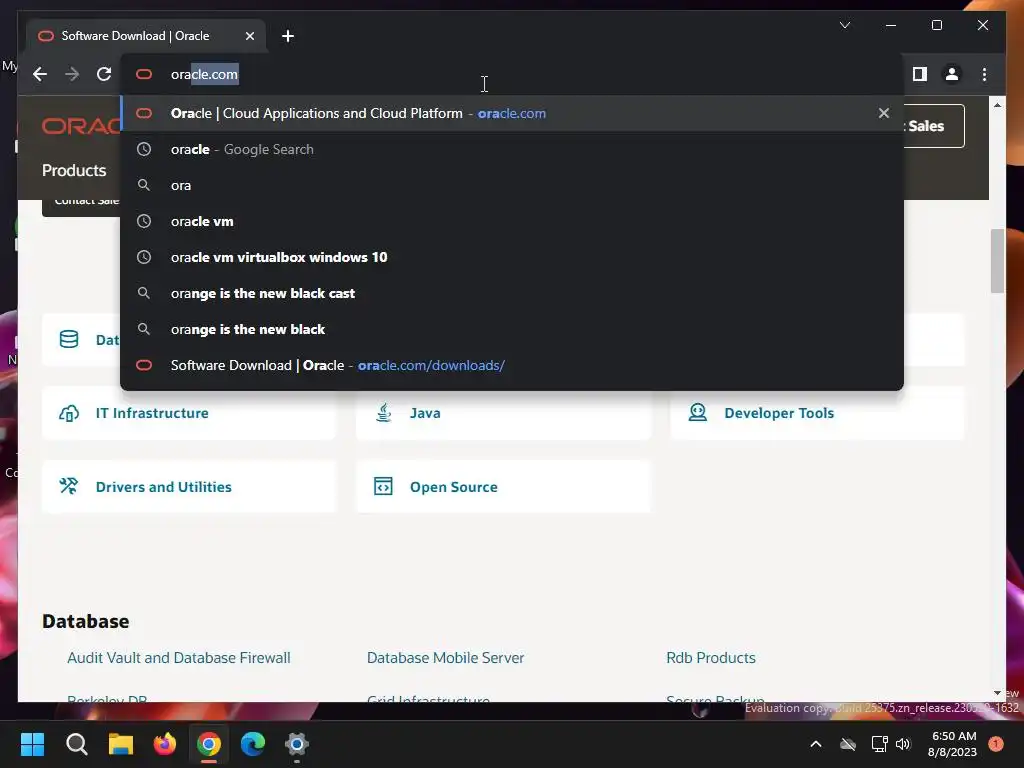1024x768 pixels.
Task: Open the Chrome three-dot menu
Action: (984, 74)
